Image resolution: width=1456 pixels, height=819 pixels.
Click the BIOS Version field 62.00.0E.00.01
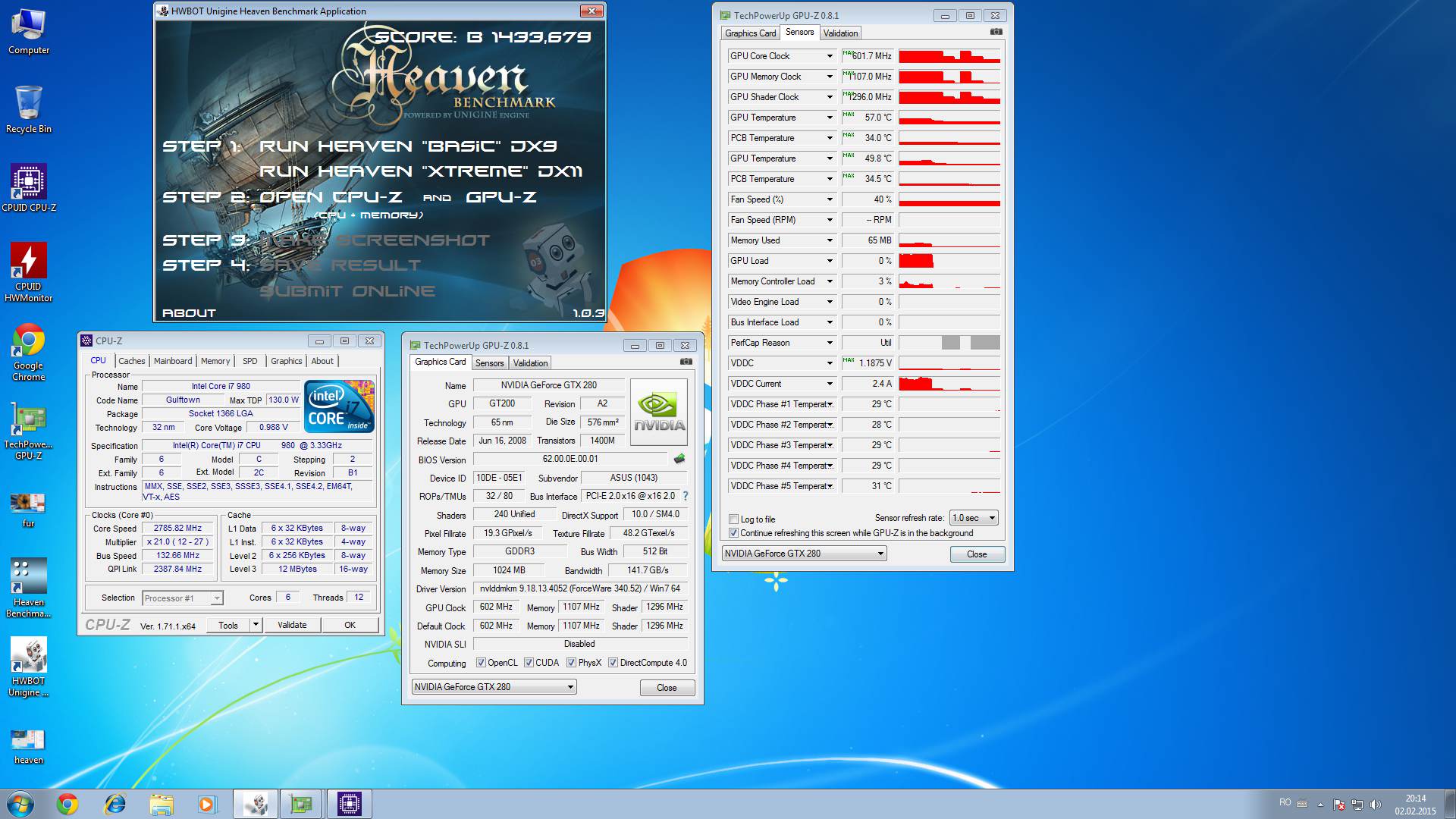570,459
